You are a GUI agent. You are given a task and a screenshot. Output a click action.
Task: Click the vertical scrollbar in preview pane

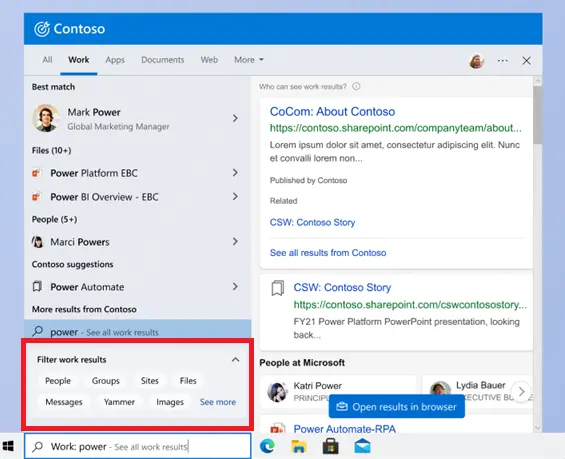coord(537,115)
